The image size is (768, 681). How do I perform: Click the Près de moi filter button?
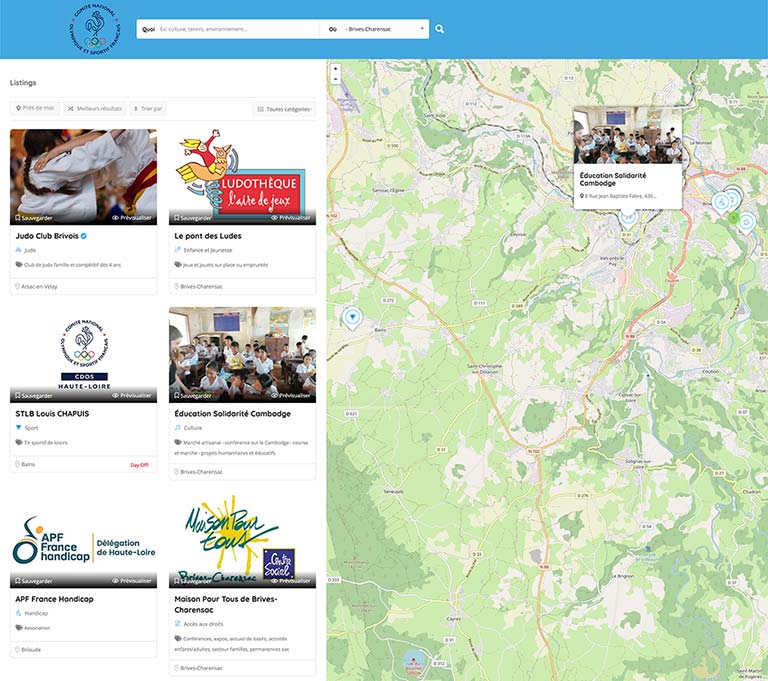(x=35, y=108)
